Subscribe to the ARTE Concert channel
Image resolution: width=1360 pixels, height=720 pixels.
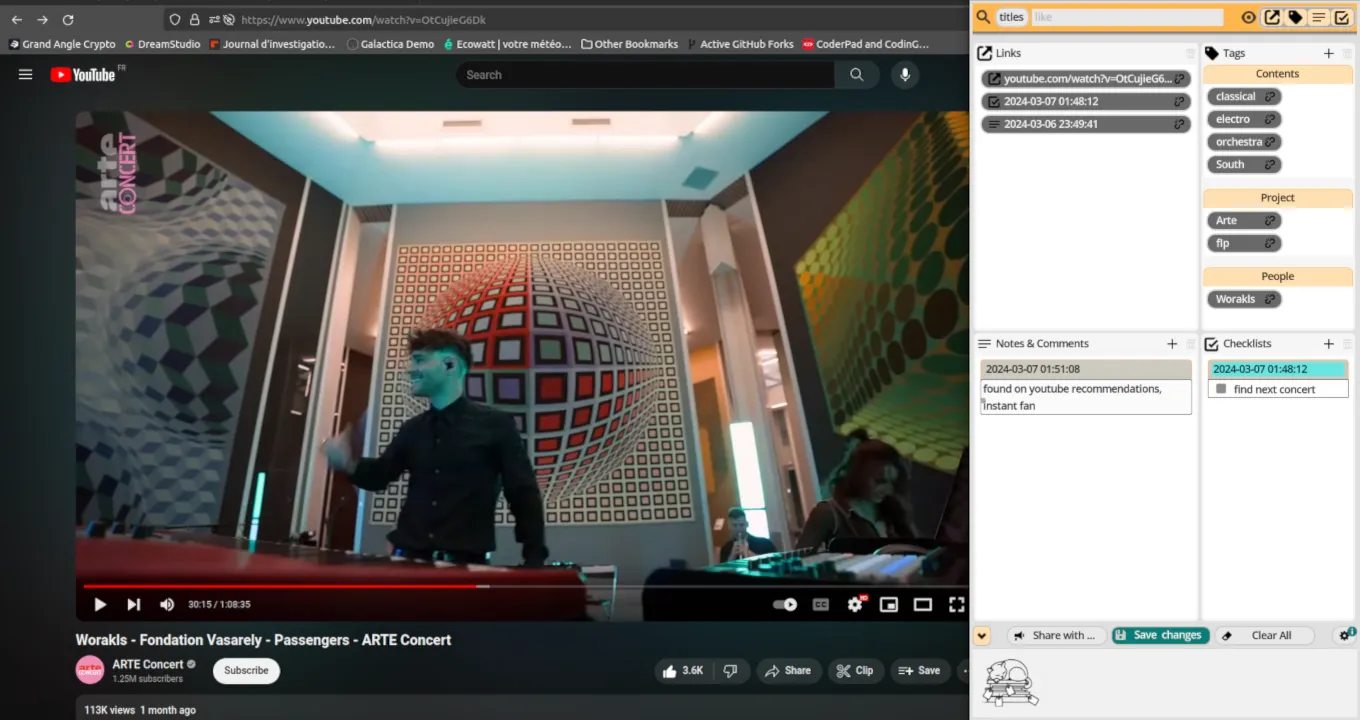coord(246,670)
